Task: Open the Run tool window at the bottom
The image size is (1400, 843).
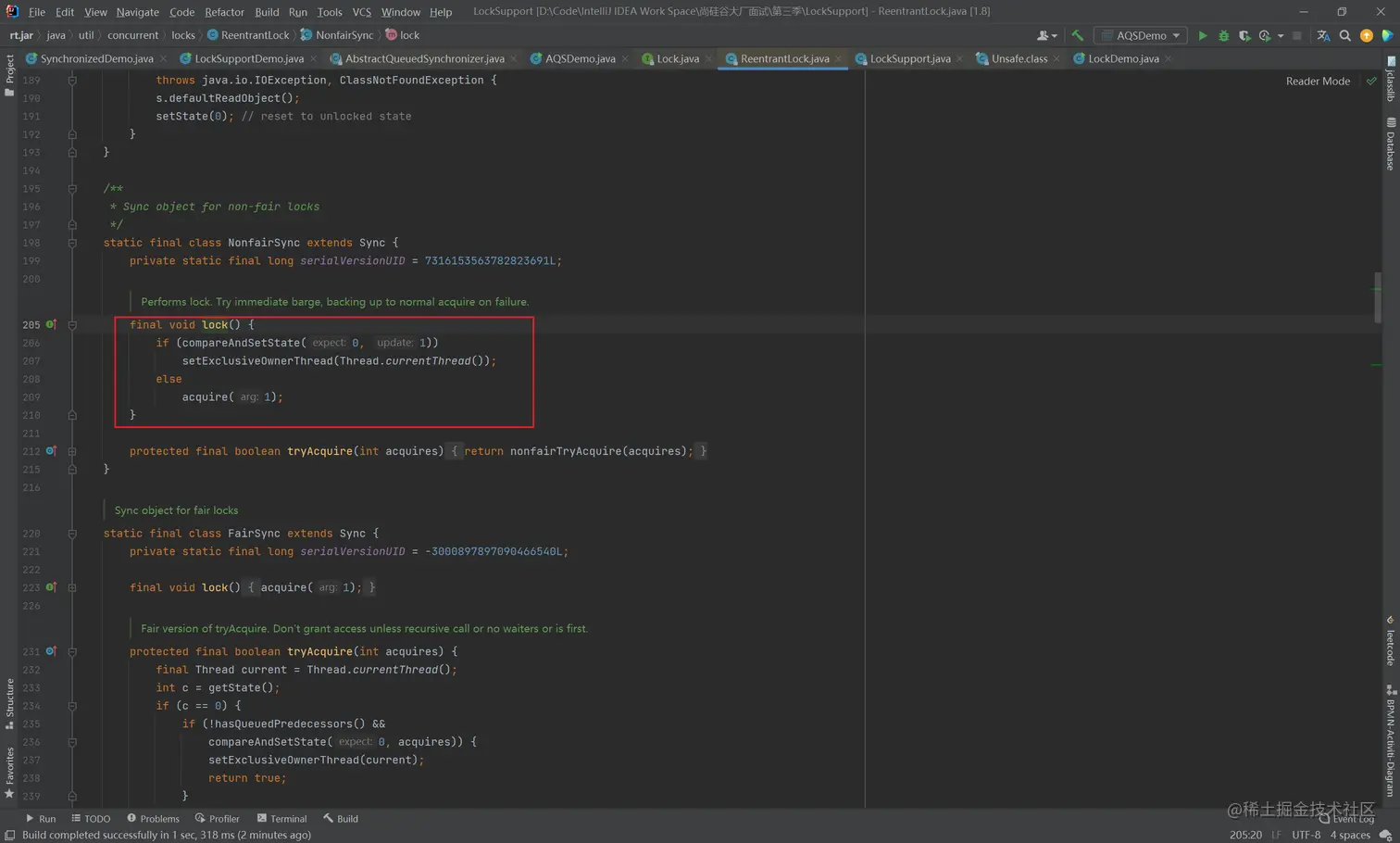Action: coord(41,819)
